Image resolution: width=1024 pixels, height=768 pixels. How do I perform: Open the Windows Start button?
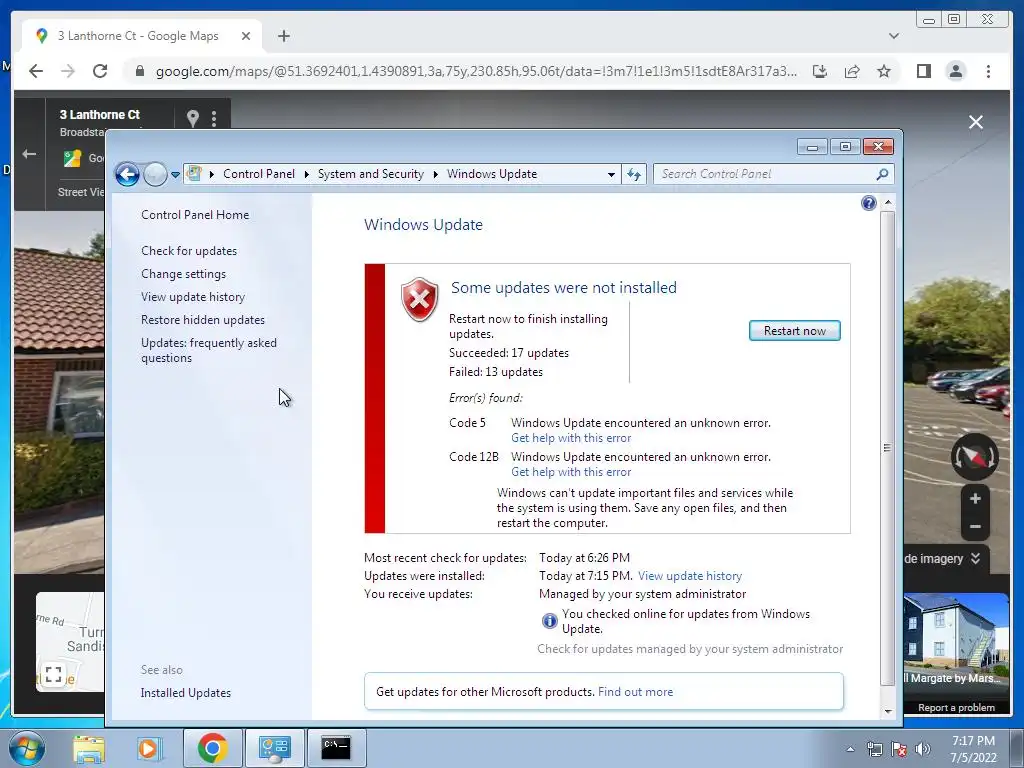pyautogui.click(x=26, y=748)
